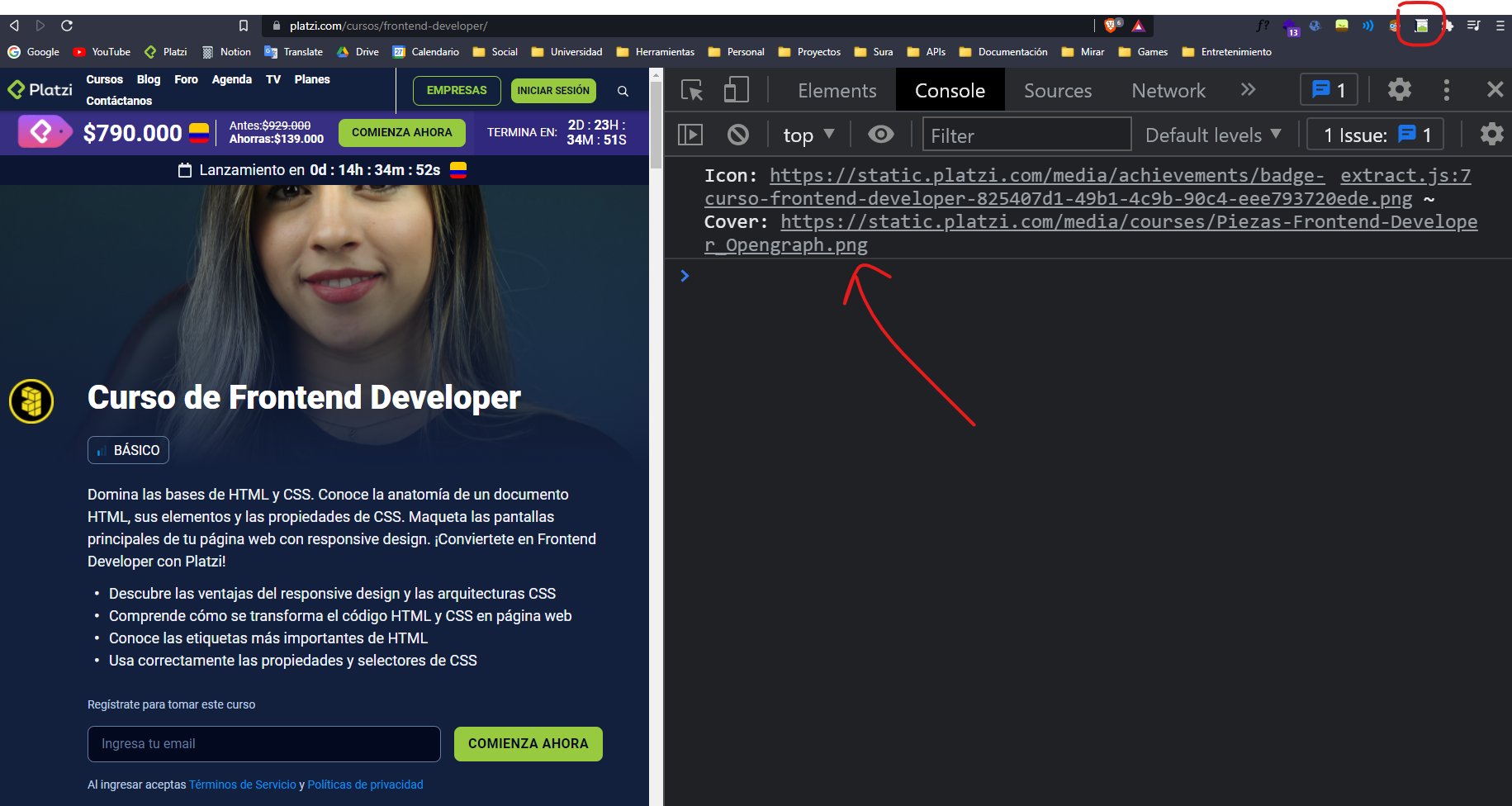Viewport: 1512px width, 806px height.
Task: Switch to the Sources tab
Action: 1058,90
